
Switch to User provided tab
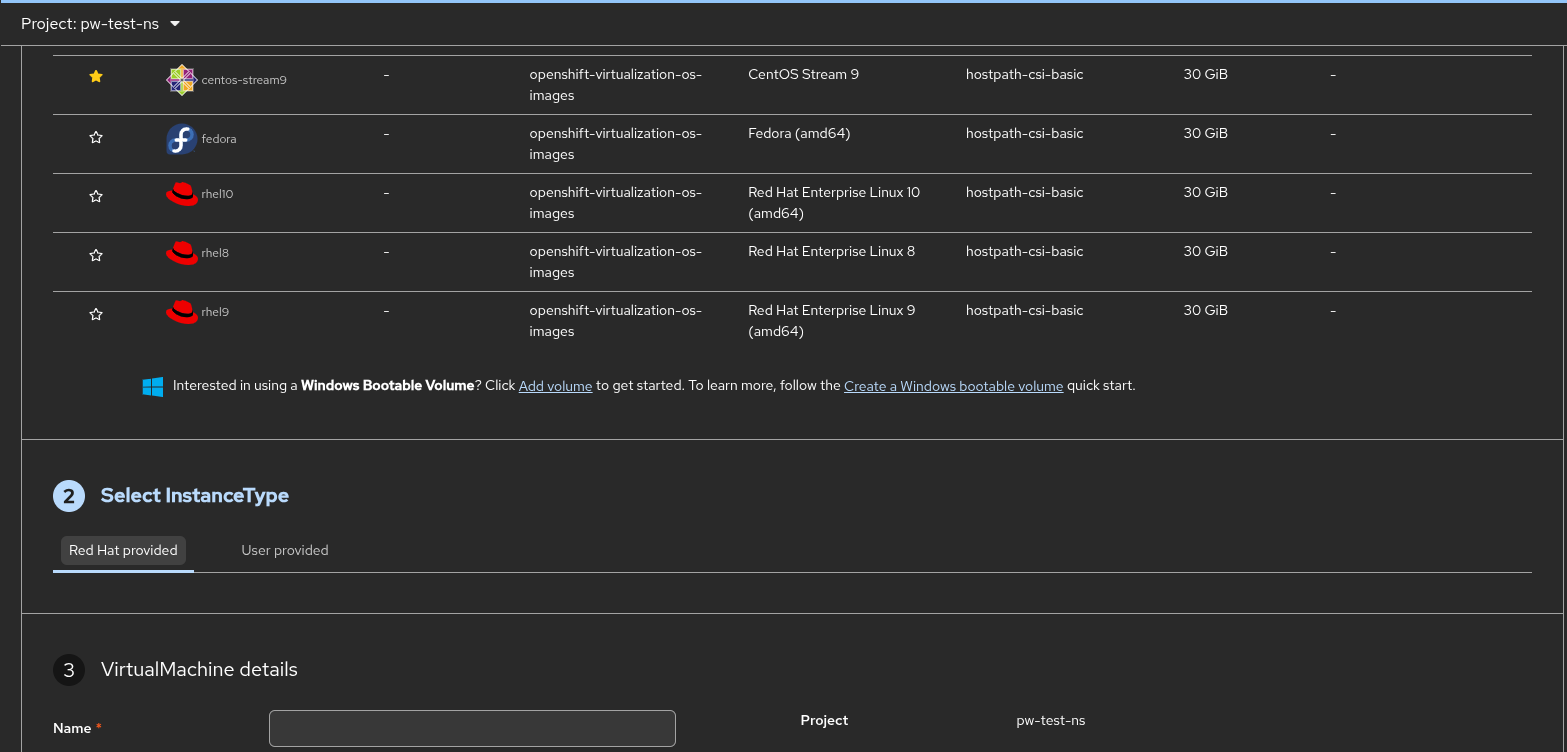[x=285, y=551]
